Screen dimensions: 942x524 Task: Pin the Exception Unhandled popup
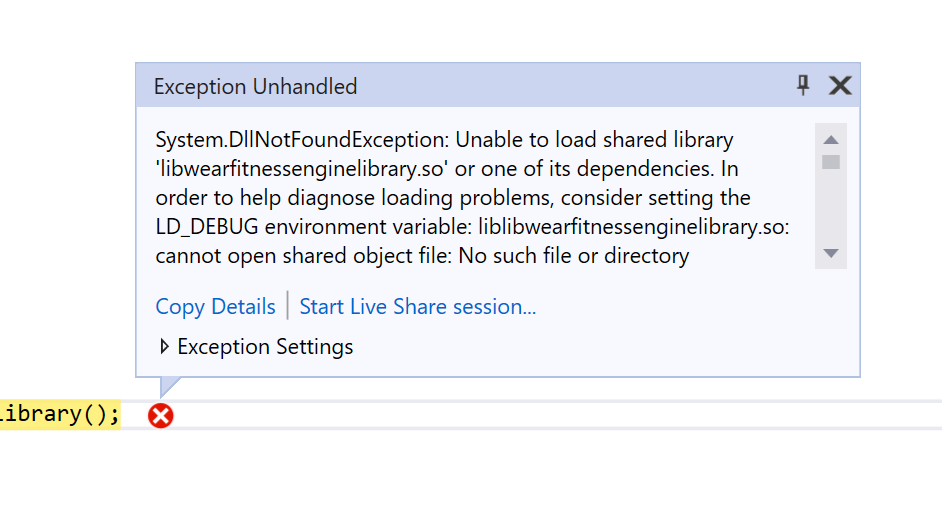coord(802,86)
